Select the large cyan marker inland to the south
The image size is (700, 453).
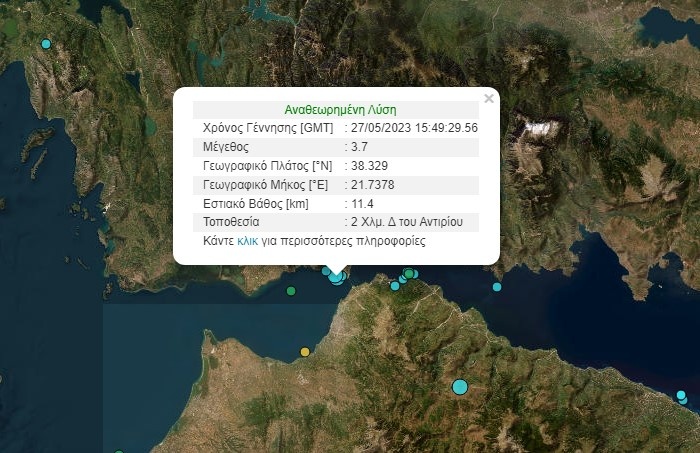[x=460, y=386]
